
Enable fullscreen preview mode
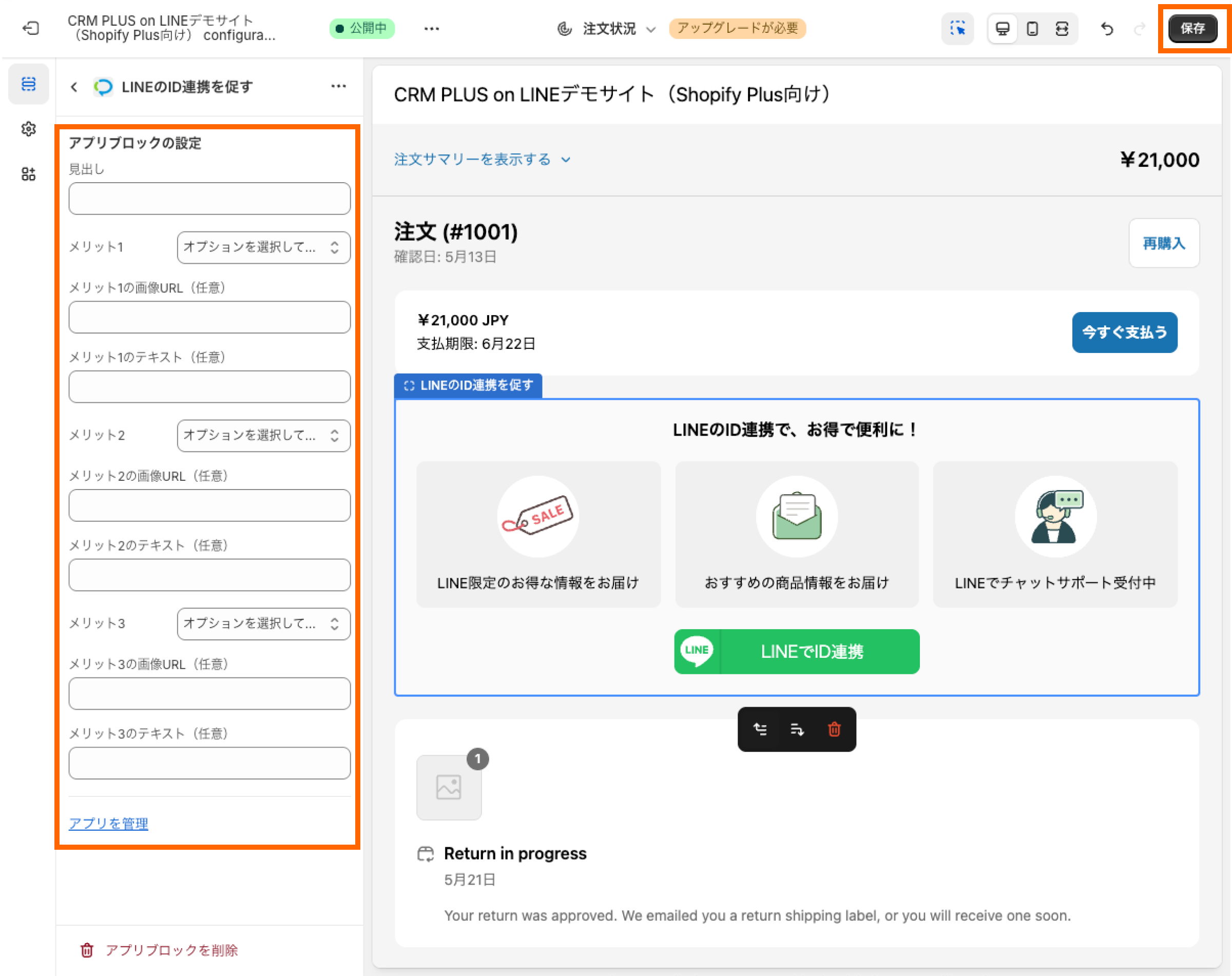[x=1062, y=29]
